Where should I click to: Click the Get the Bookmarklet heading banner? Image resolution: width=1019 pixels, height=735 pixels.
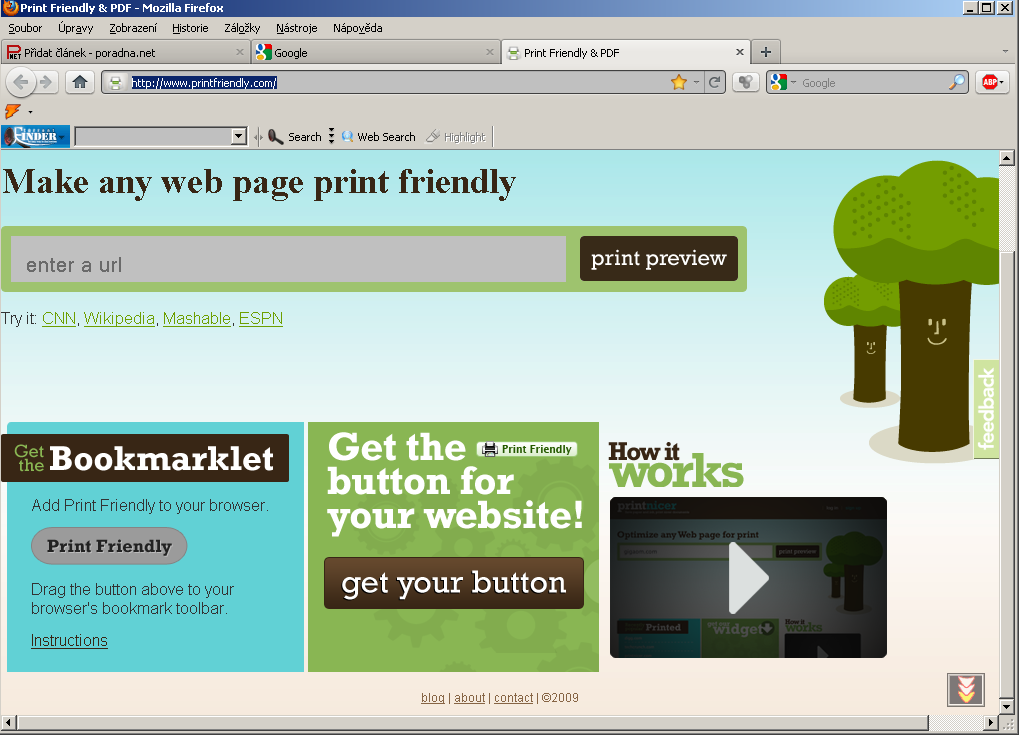point(145,458)
